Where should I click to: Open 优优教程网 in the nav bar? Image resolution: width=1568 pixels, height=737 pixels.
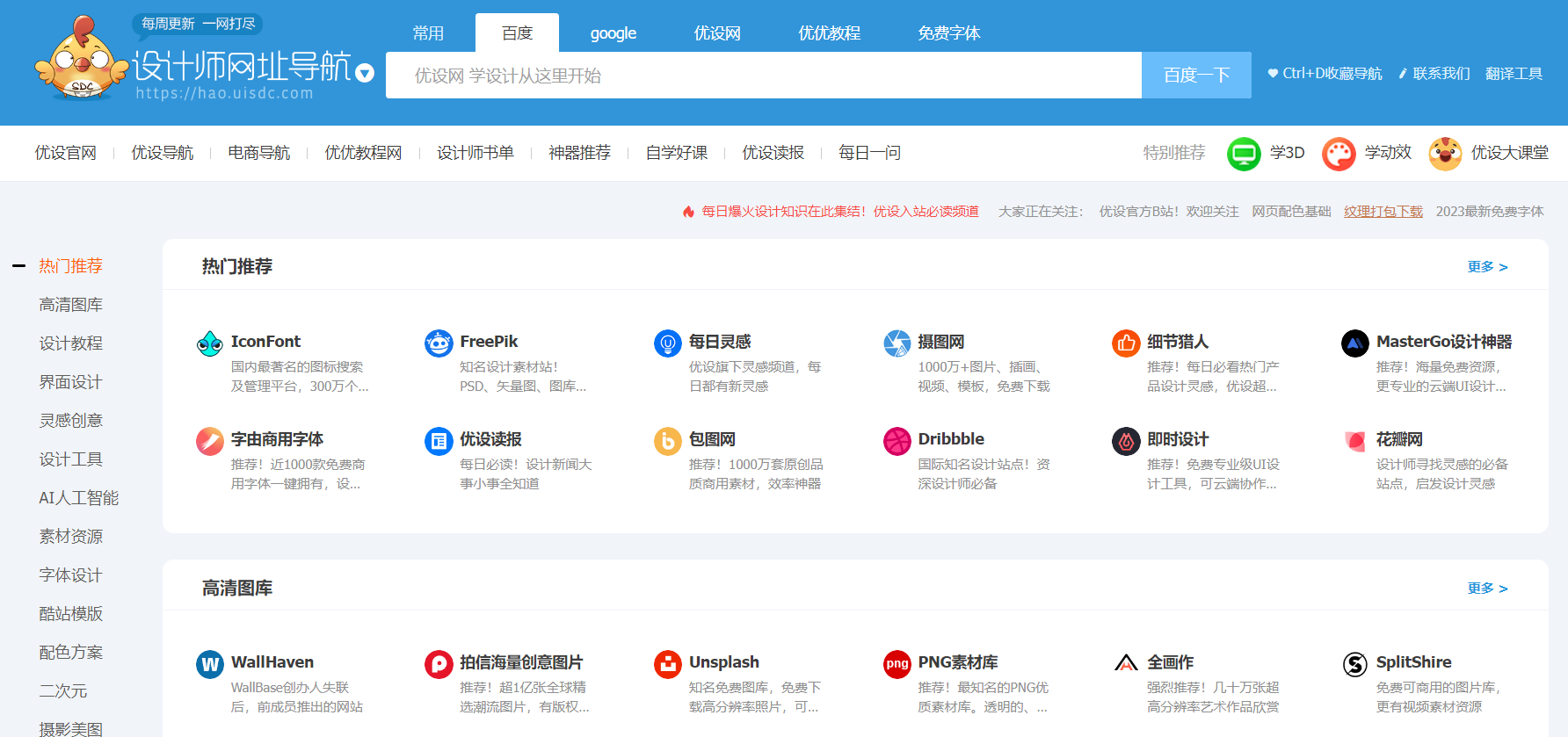click(363, 153)
